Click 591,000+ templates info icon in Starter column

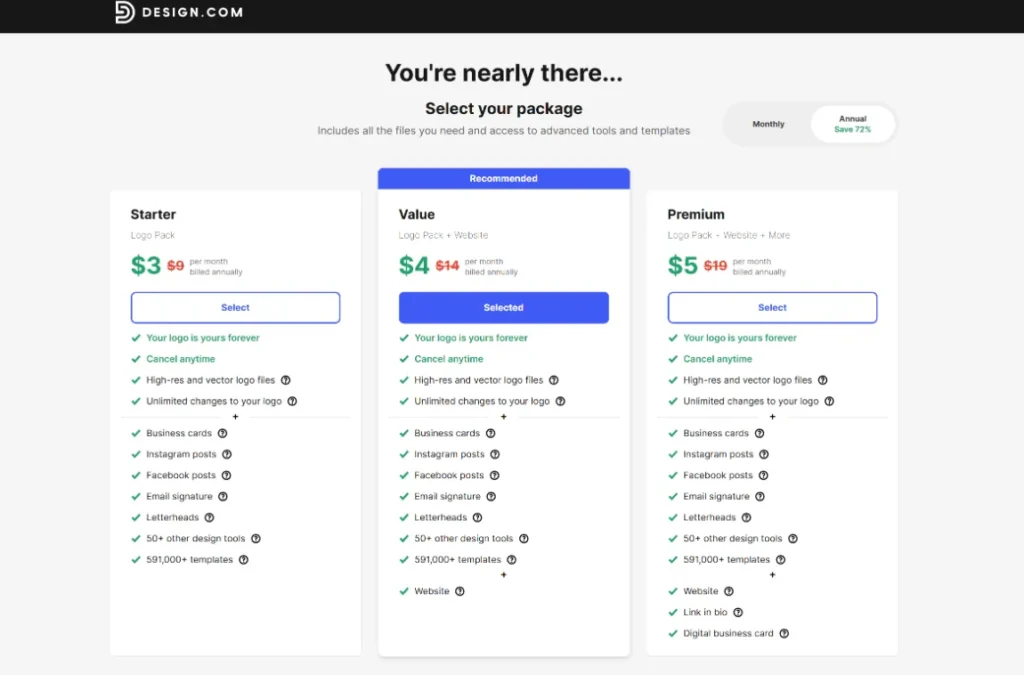point(242,559)
